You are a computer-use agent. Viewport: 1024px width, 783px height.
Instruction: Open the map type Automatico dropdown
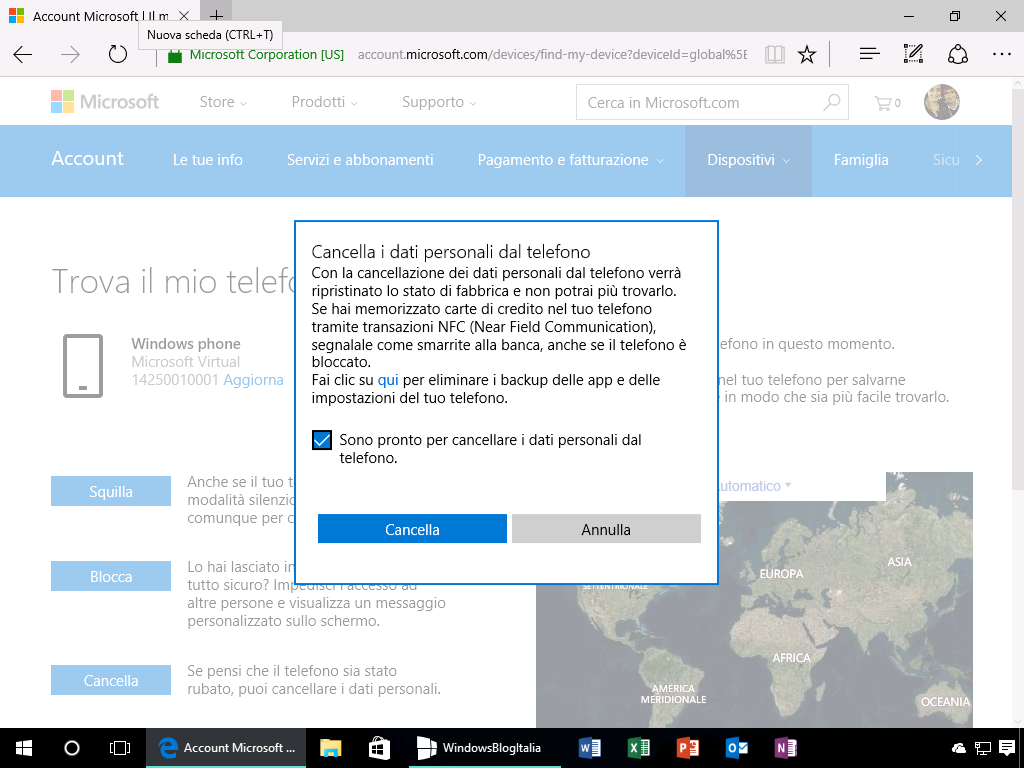tap(755, 486)
